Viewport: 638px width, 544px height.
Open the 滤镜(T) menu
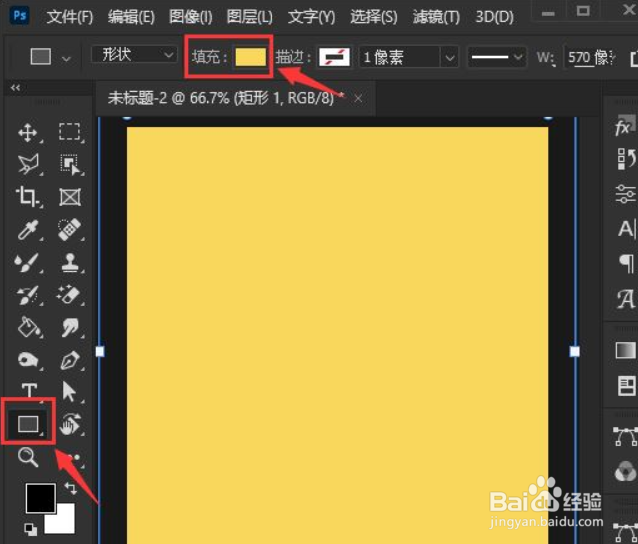click(x=436, y=17)
